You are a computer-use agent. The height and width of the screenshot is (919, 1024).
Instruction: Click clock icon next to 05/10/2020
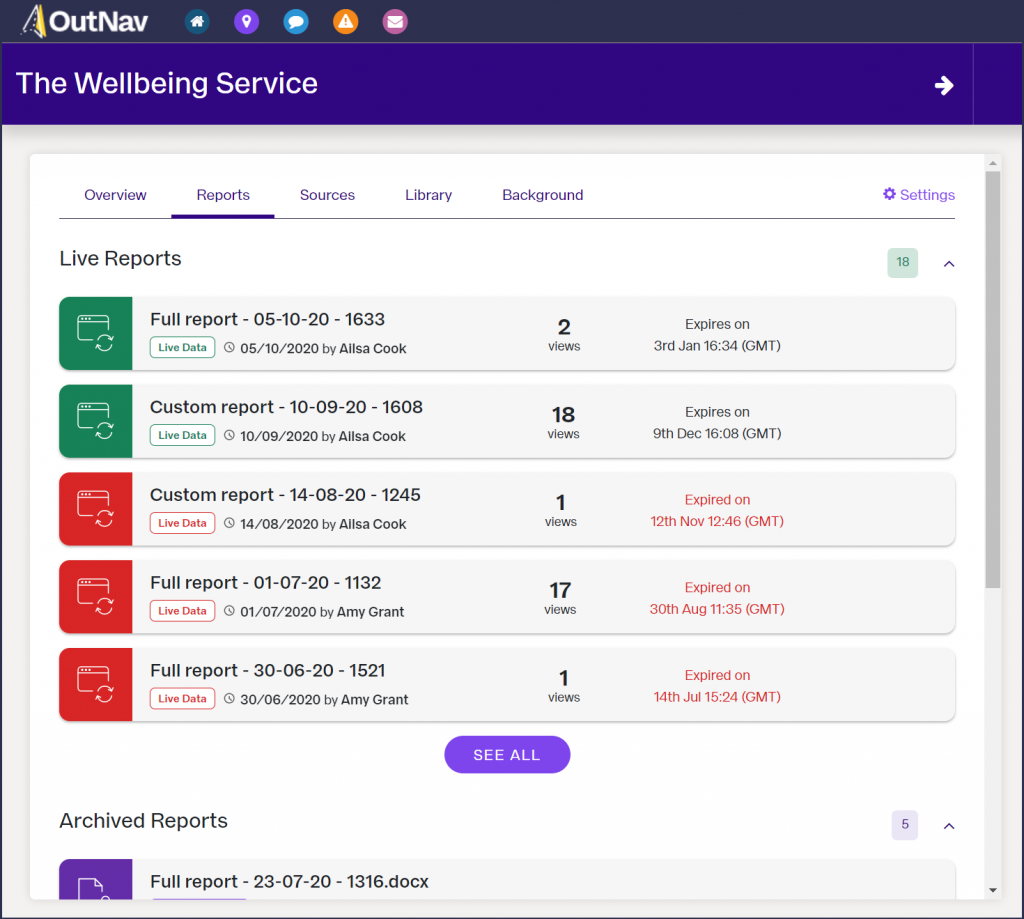(x=229, y=347)
